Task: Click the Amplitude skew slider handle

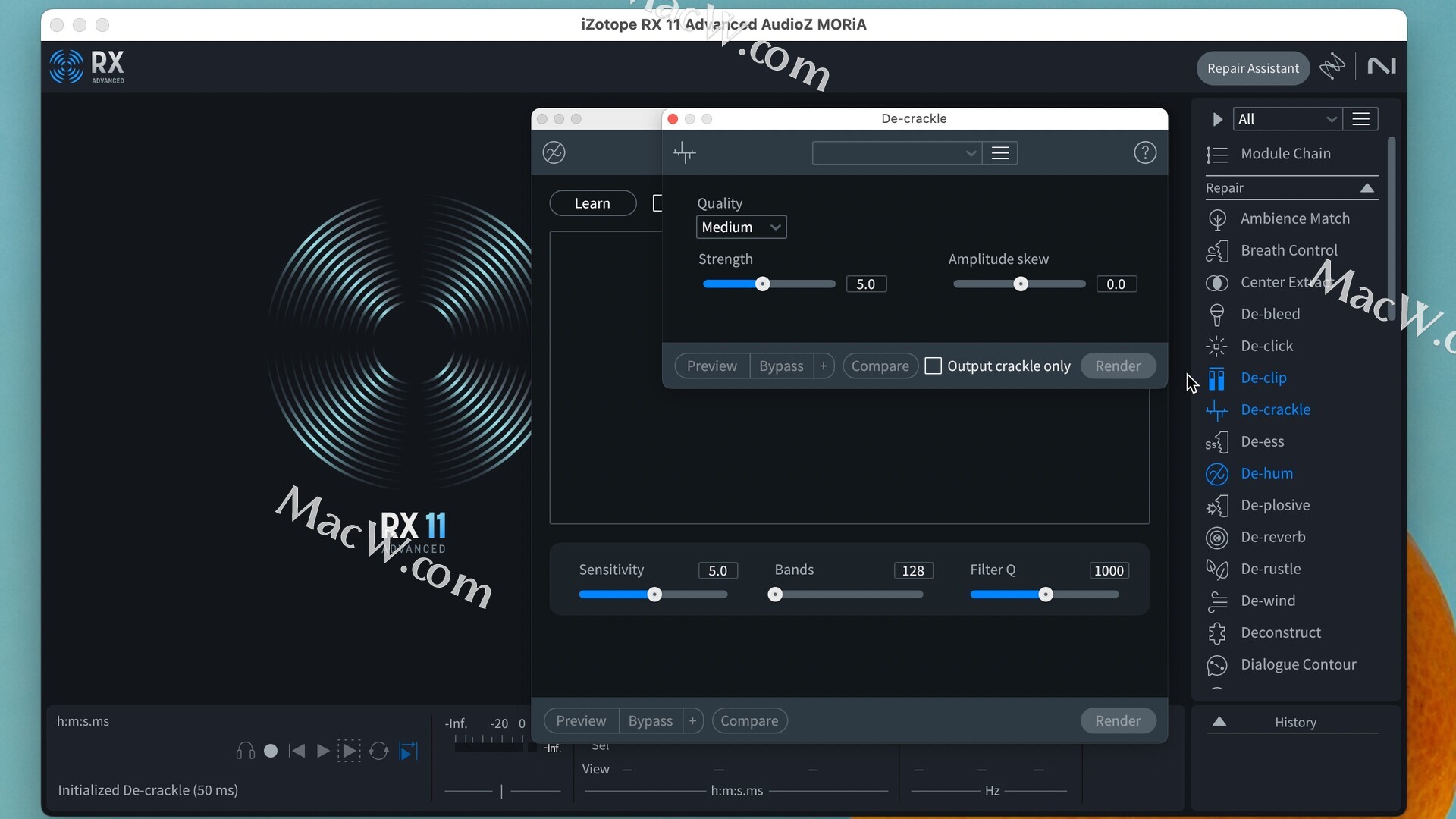Action: 1021,284
